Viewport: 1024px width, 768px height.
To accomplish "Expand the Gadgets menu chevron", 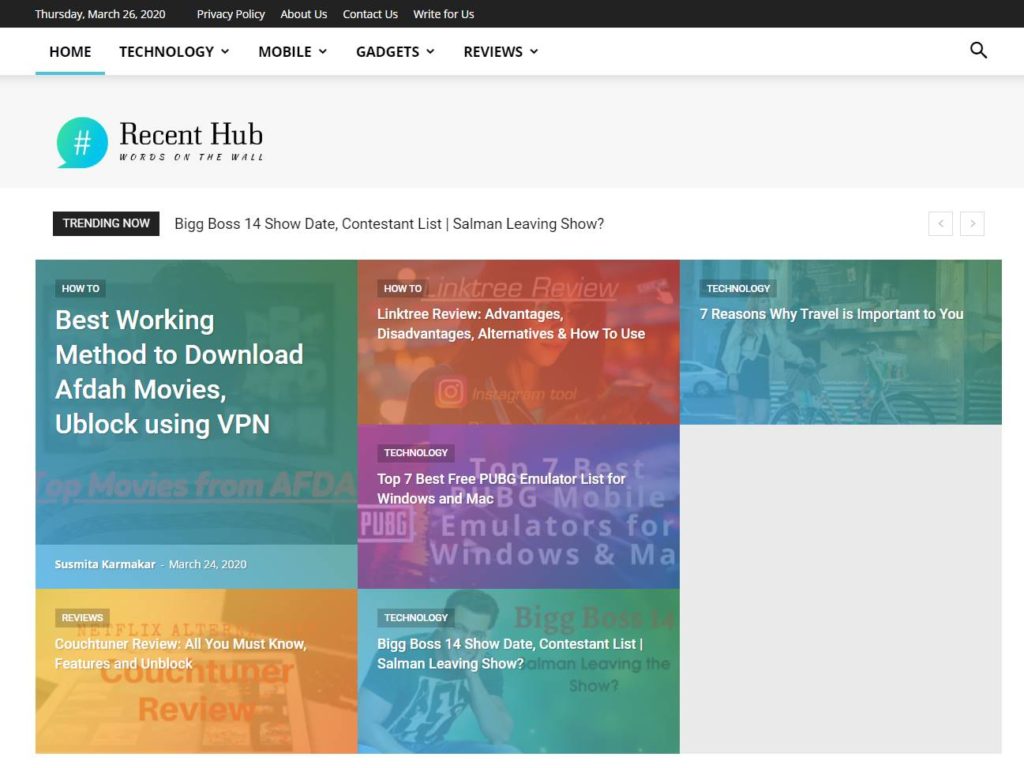I will point(430,51).
